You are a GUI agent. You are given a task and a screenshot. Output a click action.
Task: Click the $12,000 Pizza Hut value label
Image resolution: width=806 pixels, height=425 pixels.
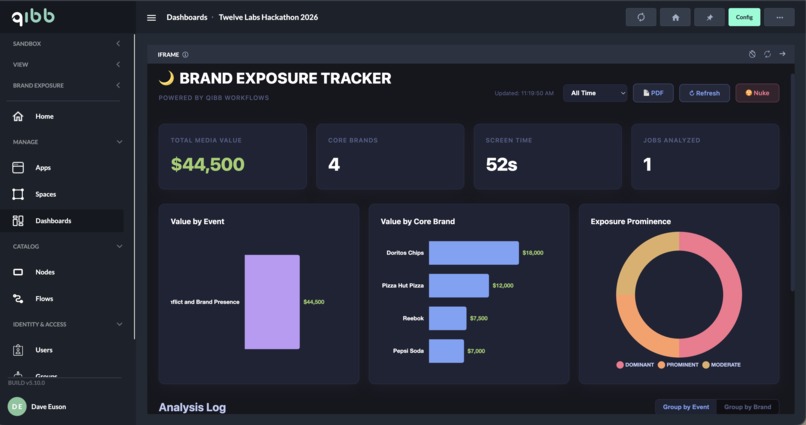pyautogui.click(x=503, y=286)
